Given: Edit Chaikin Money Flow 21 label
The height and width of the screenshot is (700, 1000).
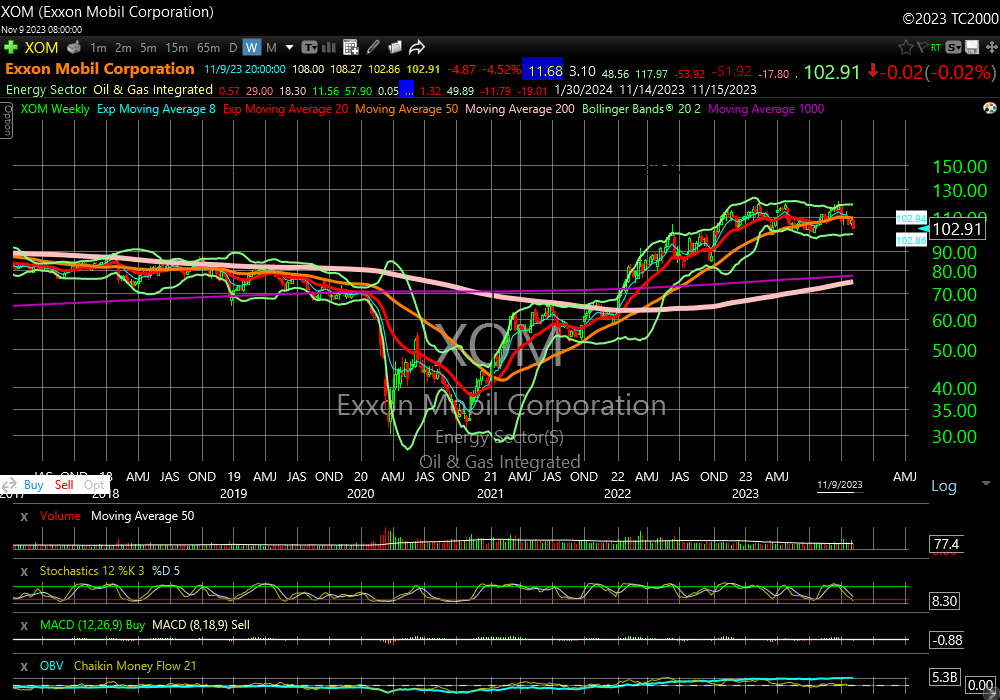Looking at the screenshot, I should [x=135, y=666].
